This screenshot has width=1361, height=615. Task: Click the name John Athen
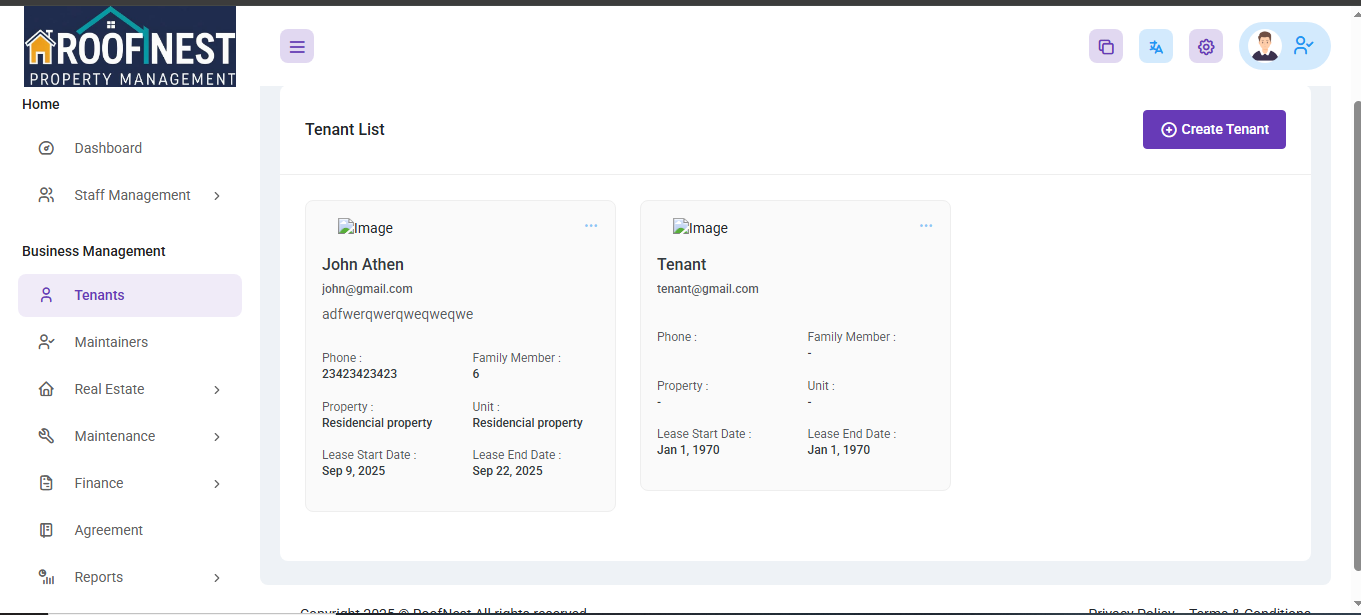coord(363,264)
